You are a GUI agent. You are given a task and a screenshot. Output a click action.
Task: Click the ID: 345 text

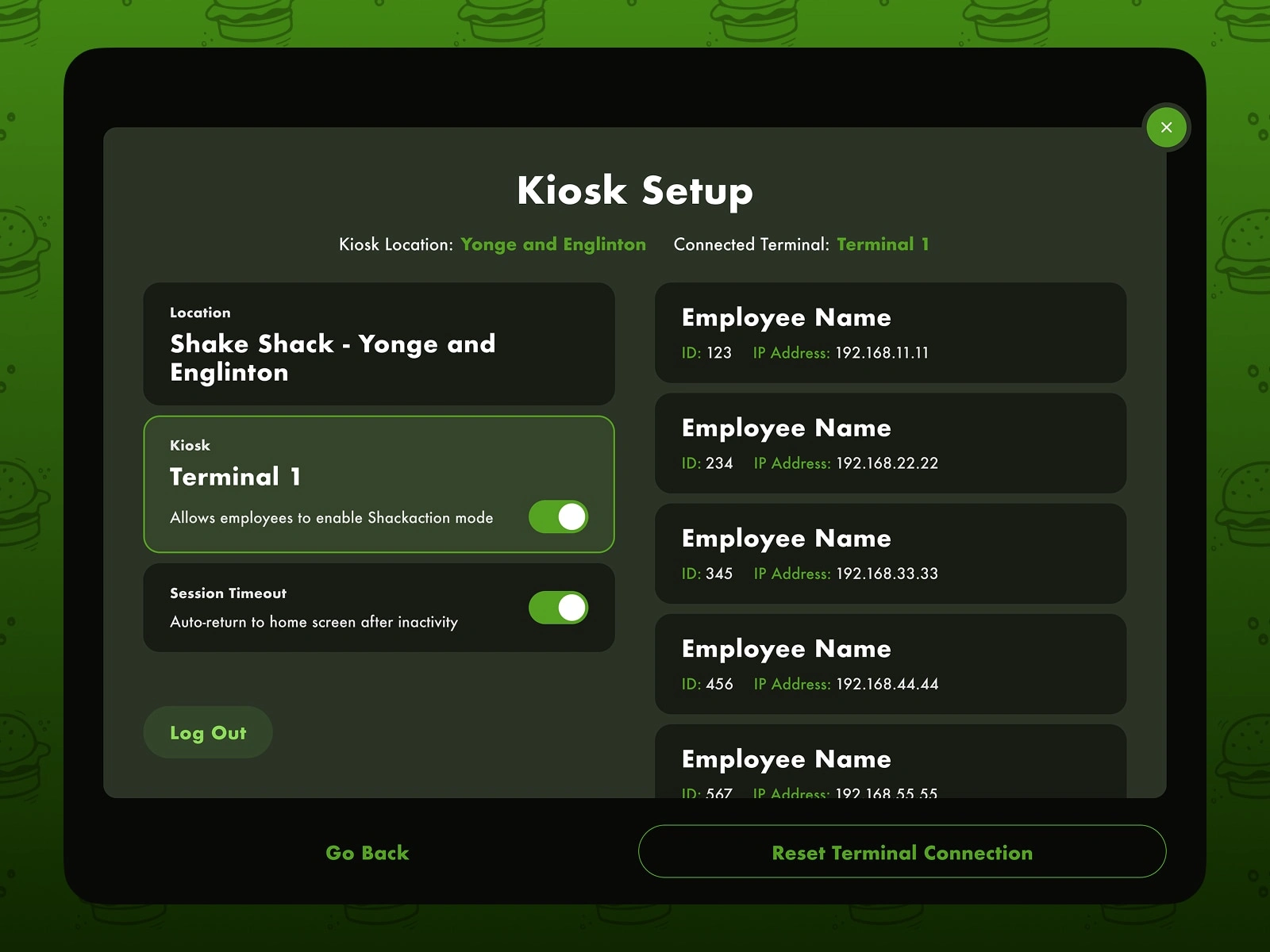point(707,574)
